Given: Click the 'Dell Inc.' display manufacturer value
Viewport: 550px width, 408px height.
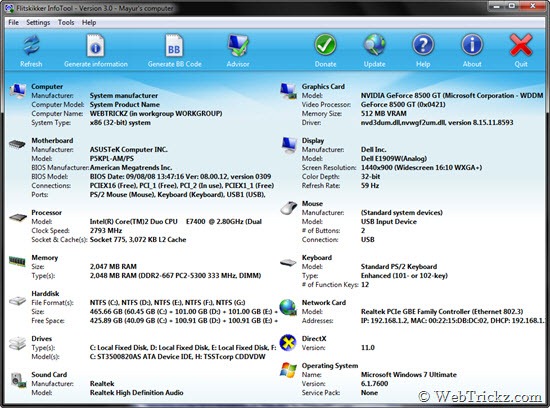Looking at the screenshot, I should [373, 149].
